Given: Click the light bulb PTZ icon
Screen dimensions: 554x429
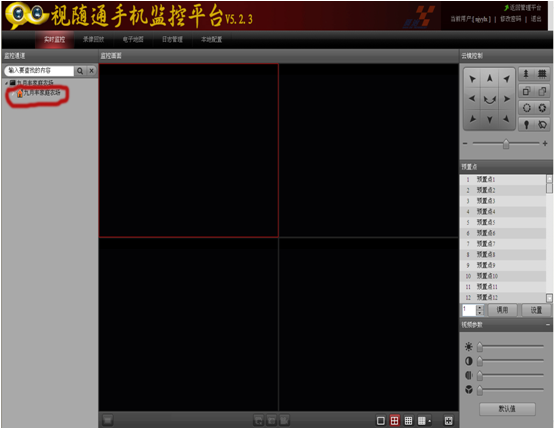Looking at the screenshot, I should pos(526,124).
